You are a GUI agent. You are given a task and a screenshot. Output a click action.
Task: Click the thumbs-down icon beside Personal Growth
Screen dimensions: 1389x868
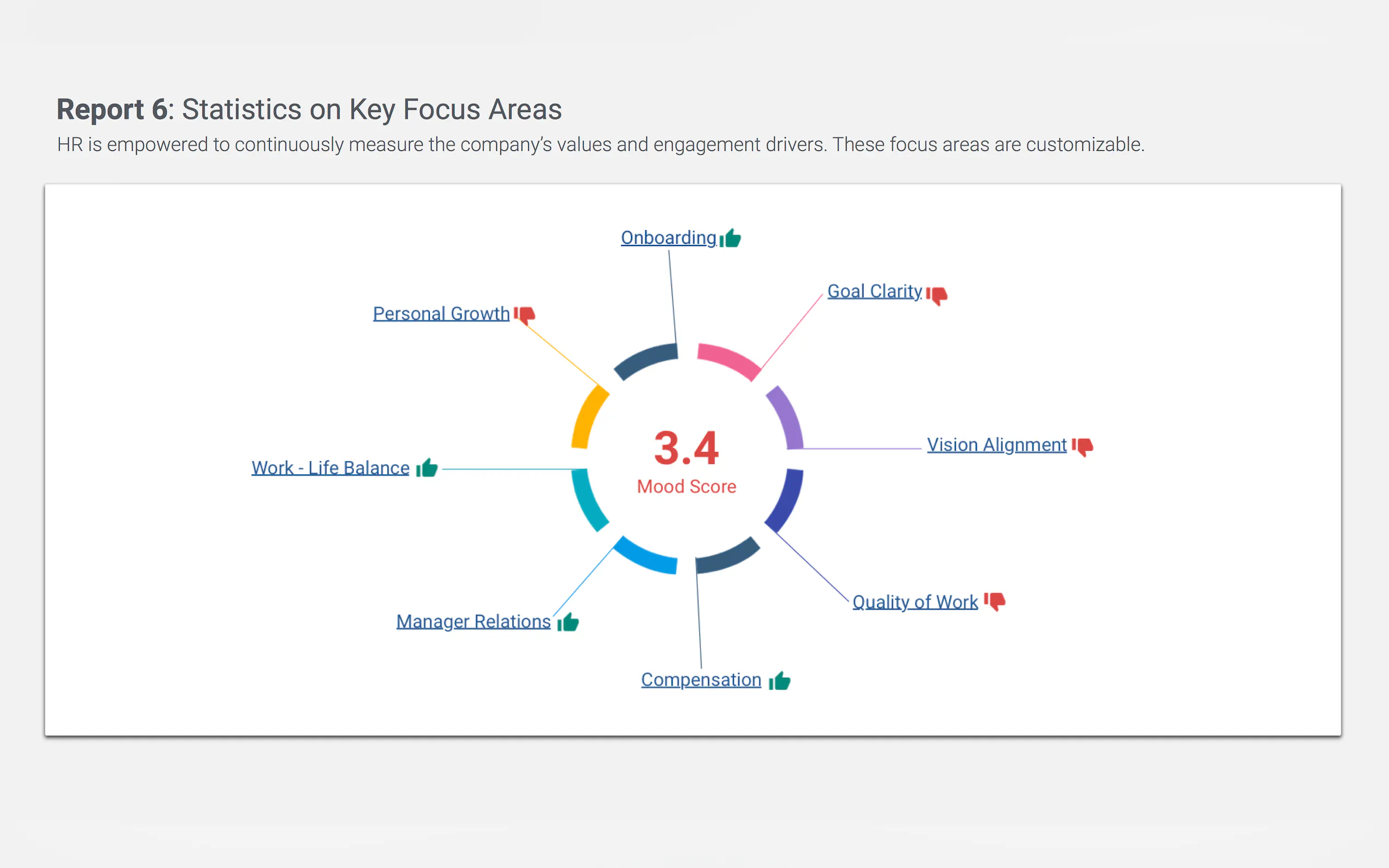point(524,315)
